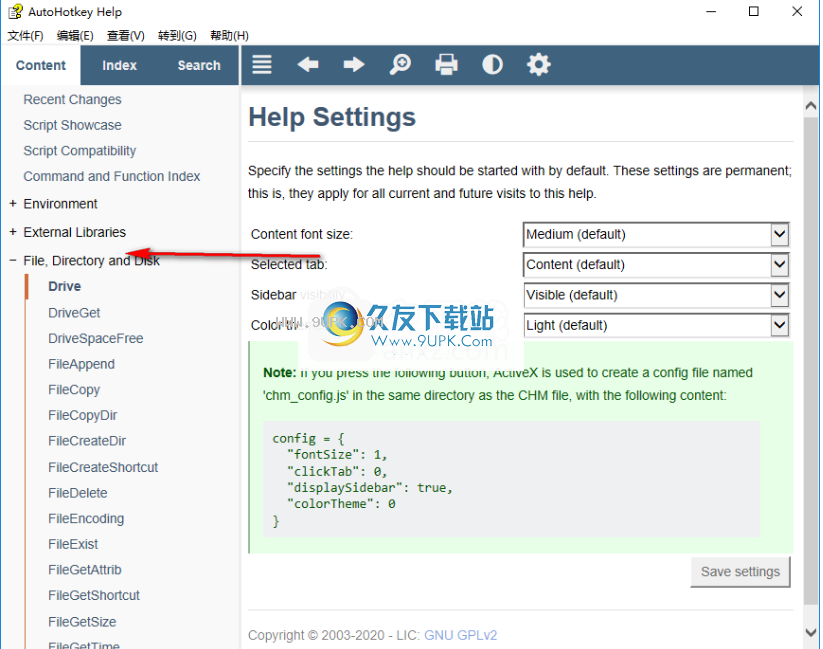Open the 编辑(E) menu
The height and width of the screenshot is (649, 823).
(75, 35)
